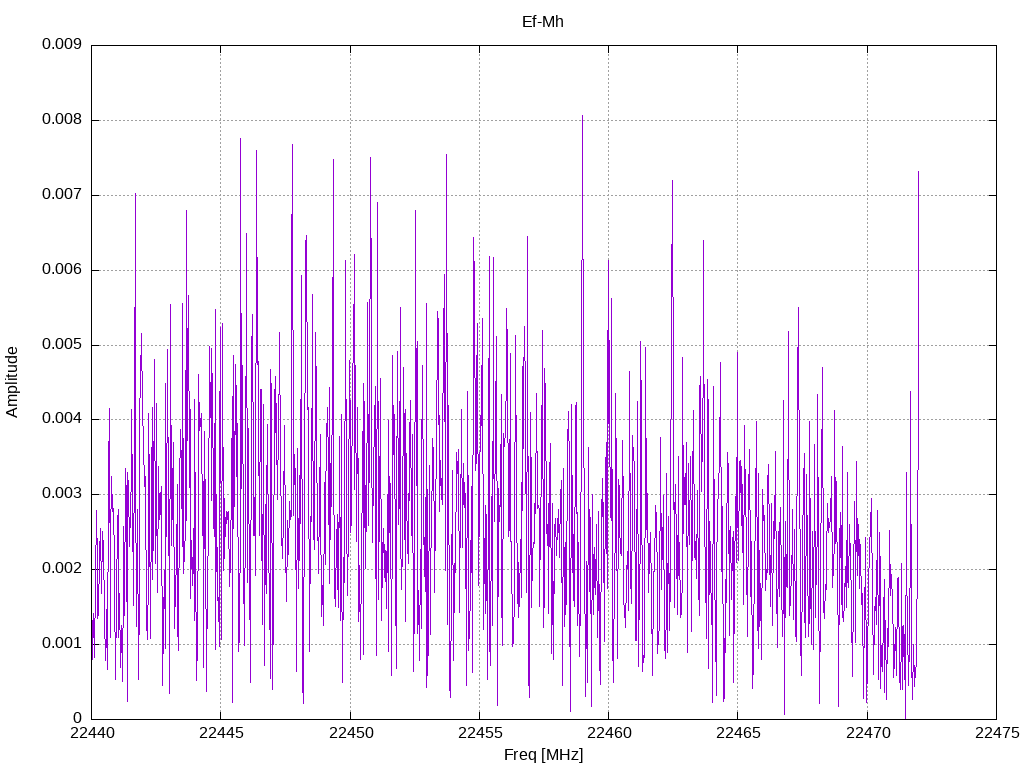Click the plot title 'Ef-Mh'

(x=543, y=22)
